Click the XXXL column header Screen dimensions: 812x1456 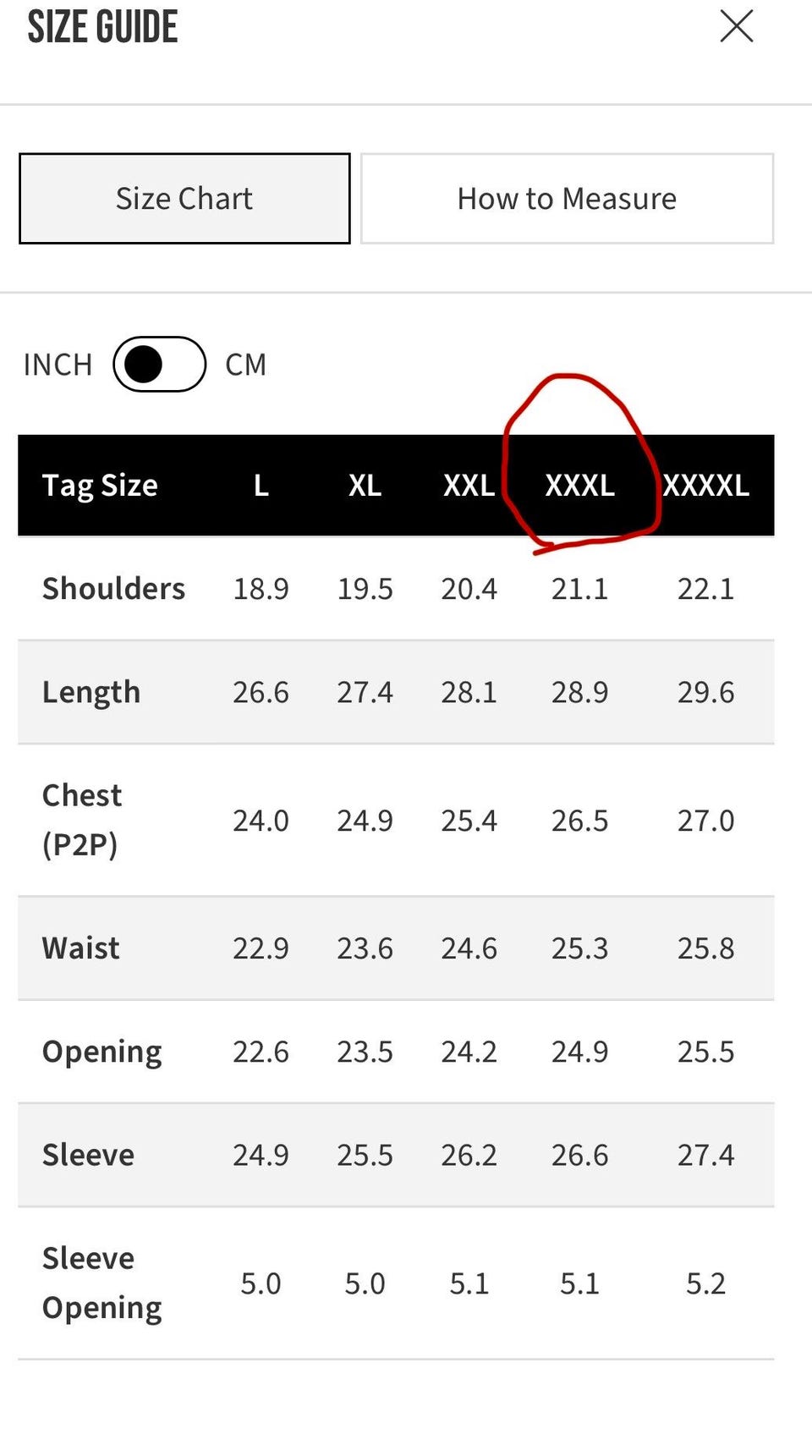point(579,486)
